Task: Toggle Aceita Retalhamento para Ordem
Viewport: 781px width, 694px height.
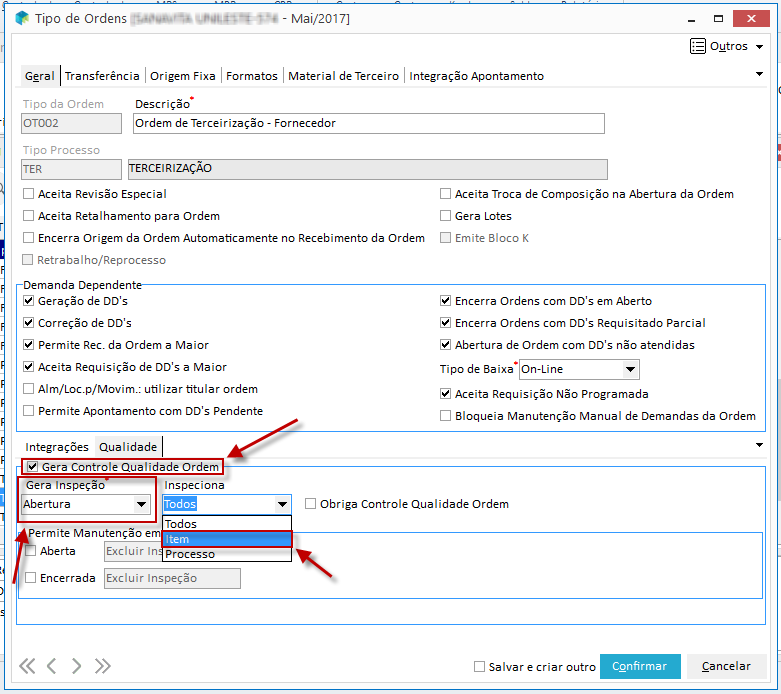Action: tap(28, 215)
